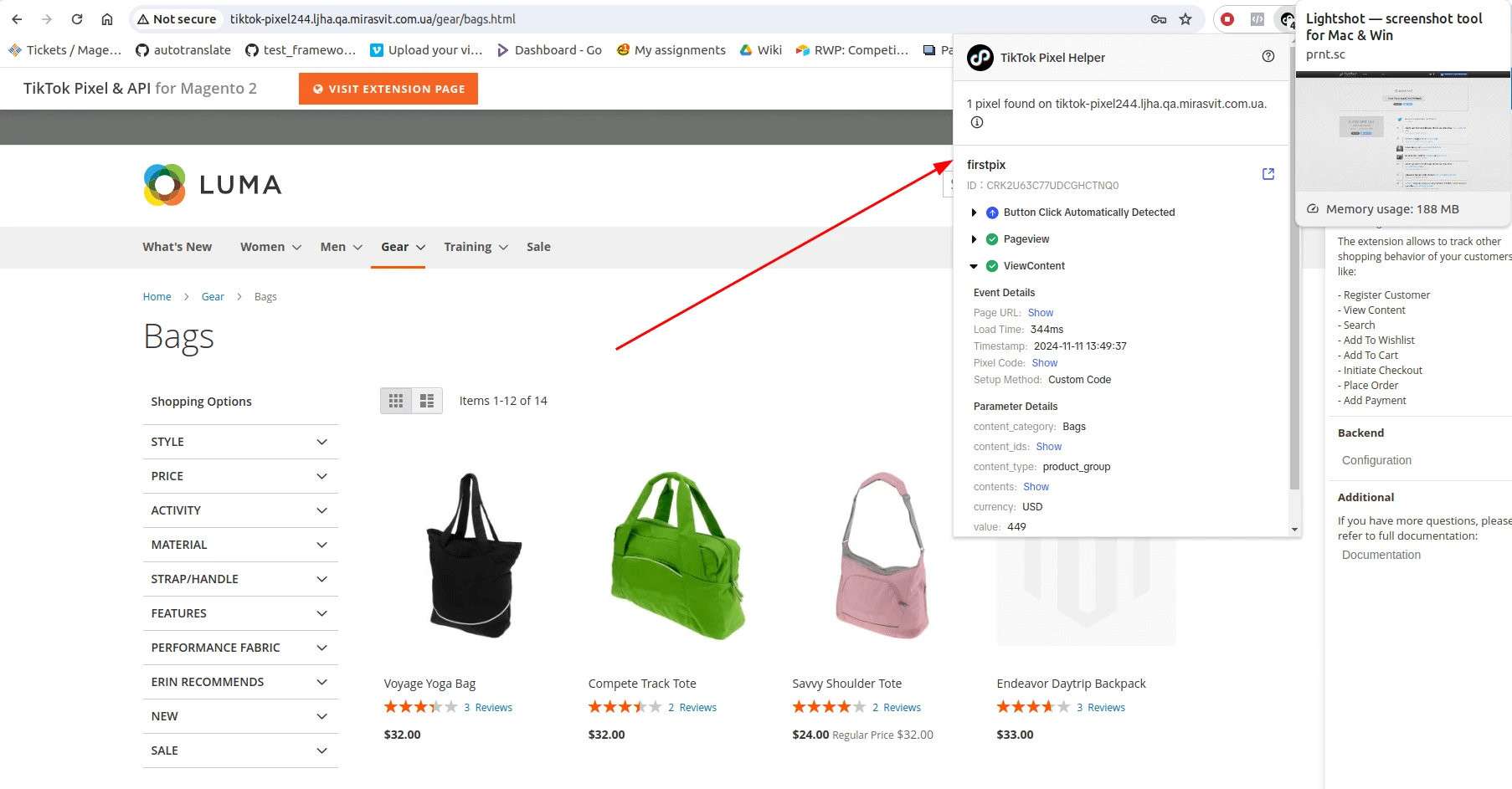Click the info icon below pixel found message

pyautogui.click(x=976, y=122)
